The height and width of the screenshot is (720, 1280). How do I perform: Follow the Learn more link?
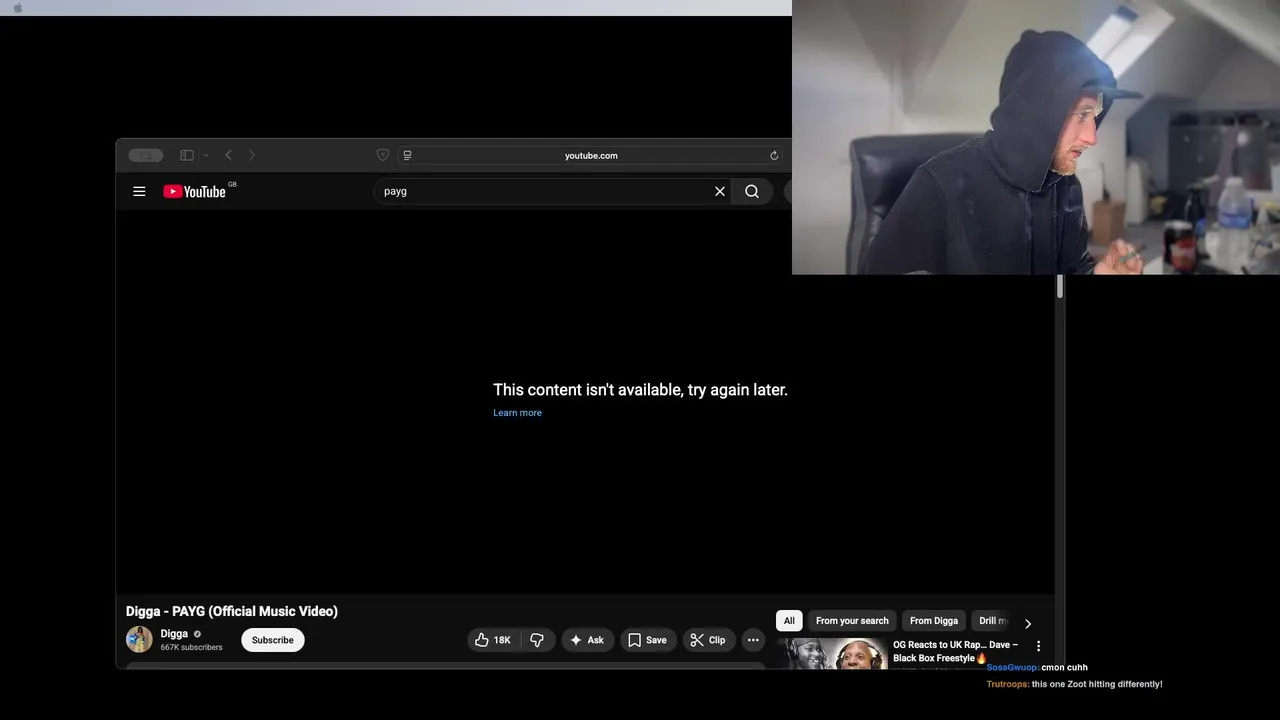[517, 413]
